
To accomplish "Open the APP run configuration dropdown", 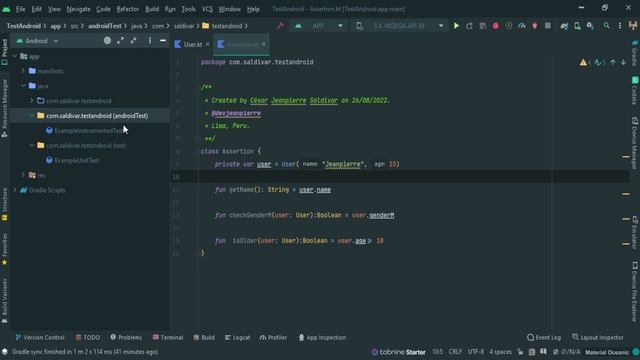I will 318,26.
